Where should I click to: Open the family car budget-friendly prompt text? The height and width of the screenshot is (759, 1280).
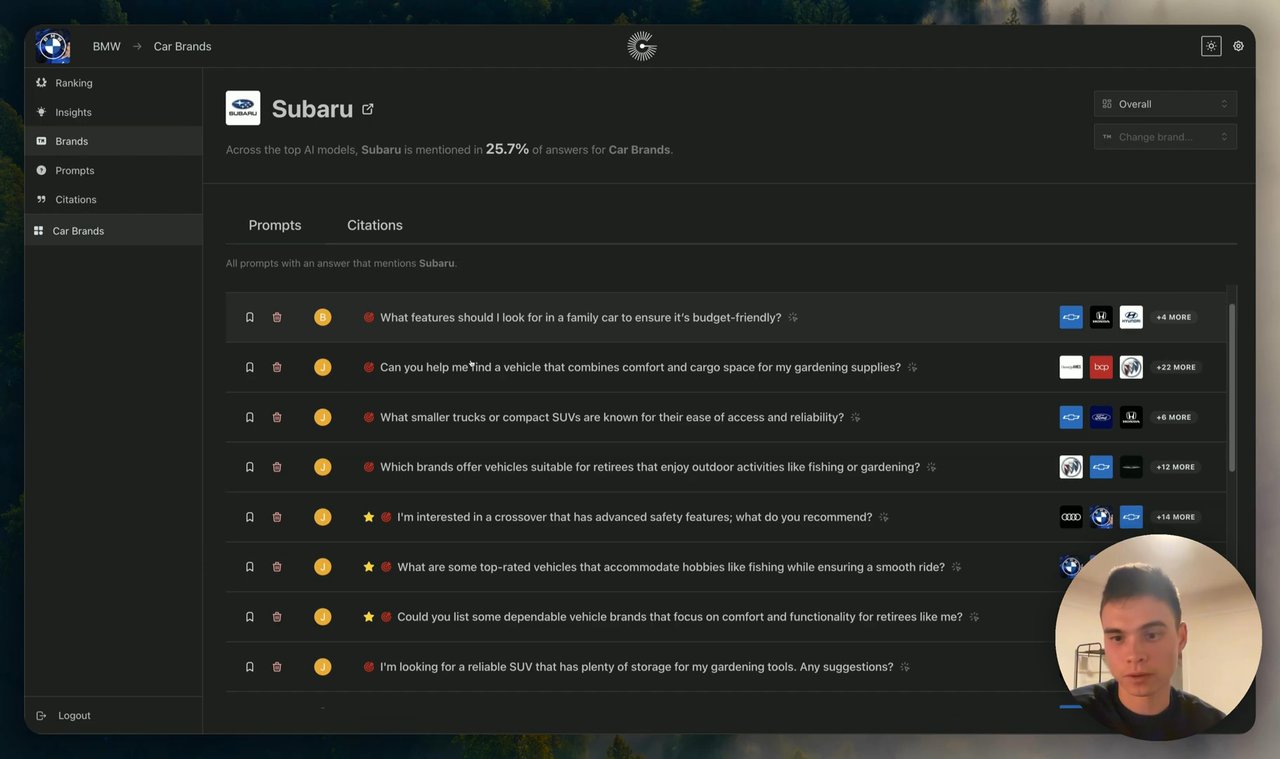[581, 317]
